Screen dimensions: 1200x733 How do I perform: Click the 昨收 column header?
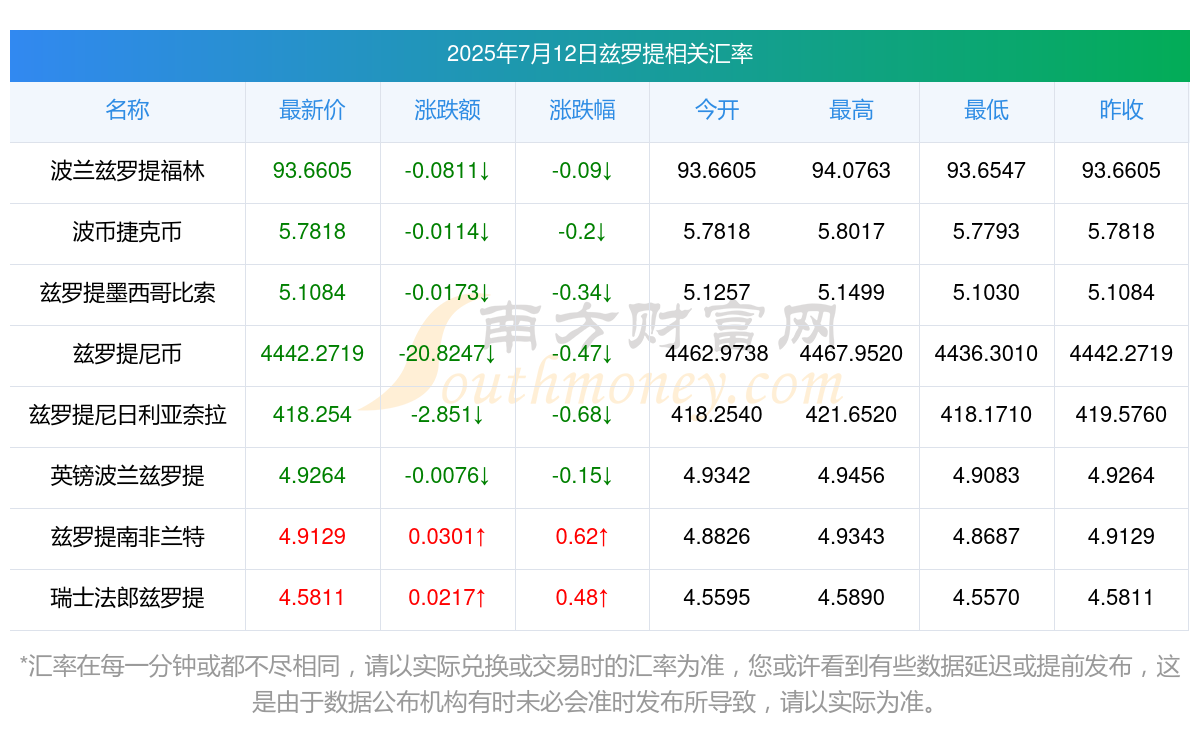[1121, 110]
